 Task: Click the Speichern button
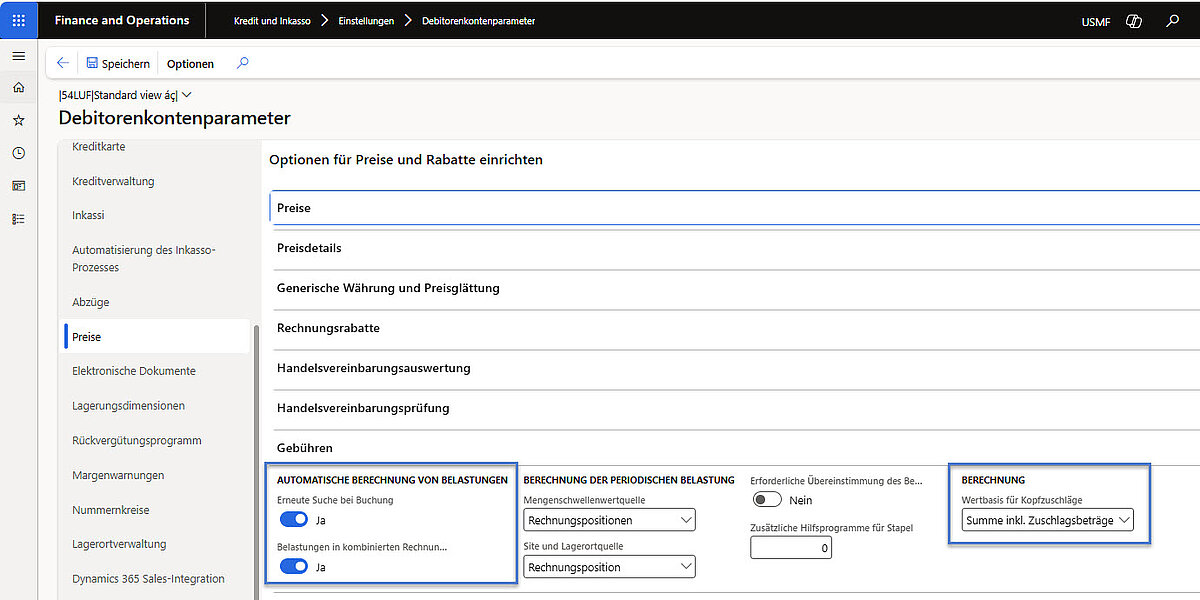pos(118,64)
